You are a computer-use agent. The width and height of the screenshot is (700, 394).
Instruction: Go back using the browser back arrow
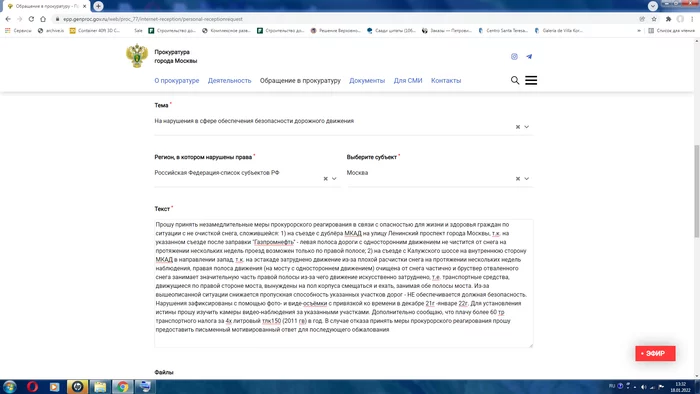pos(8,19)
